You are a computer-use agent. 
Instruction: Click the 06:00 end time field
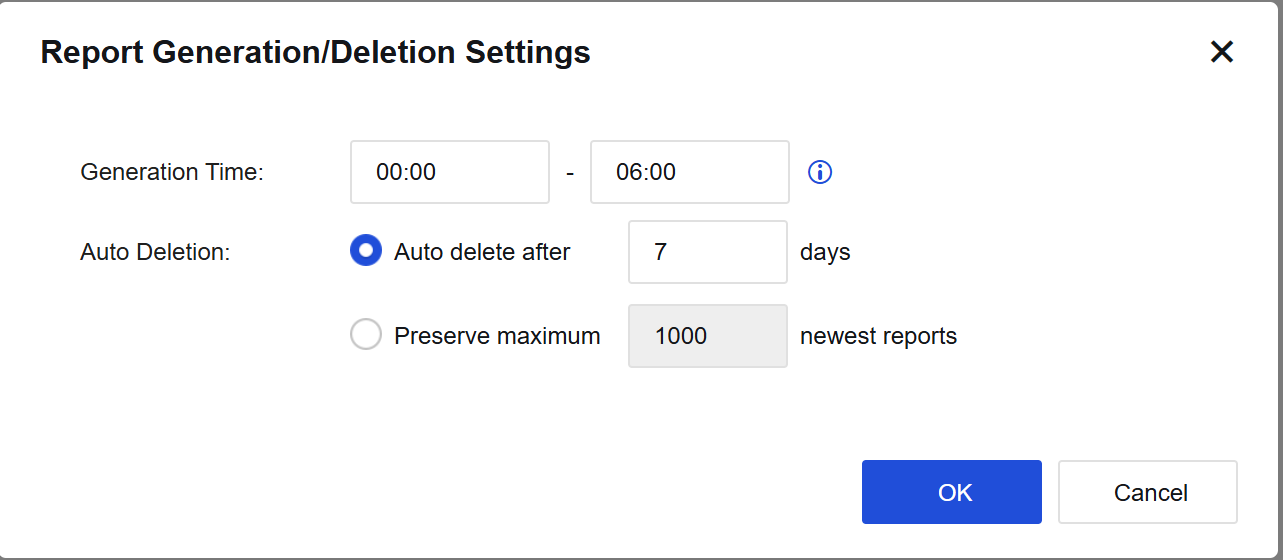(x=690, y=172)
